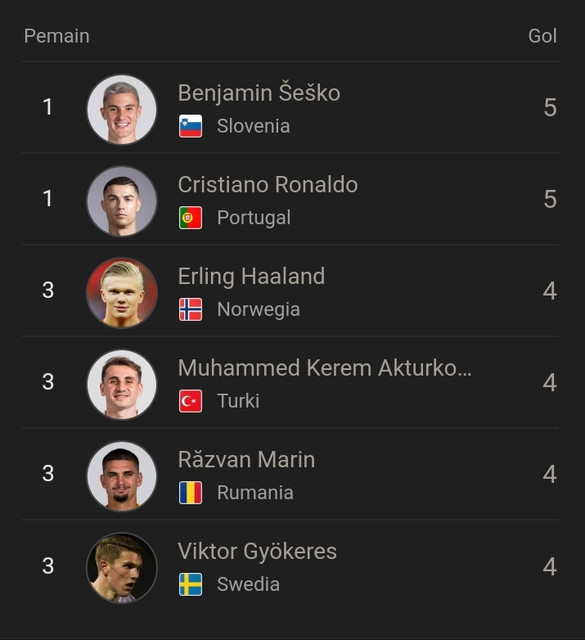Click the Slovenia flag icon
The image size is (585, 640).
tap(190, 126)
